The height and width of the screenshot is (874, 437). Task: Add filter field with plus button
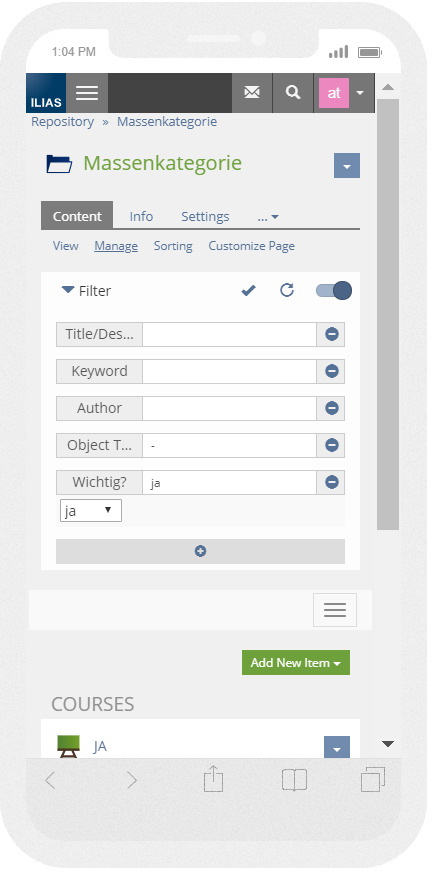201,551
